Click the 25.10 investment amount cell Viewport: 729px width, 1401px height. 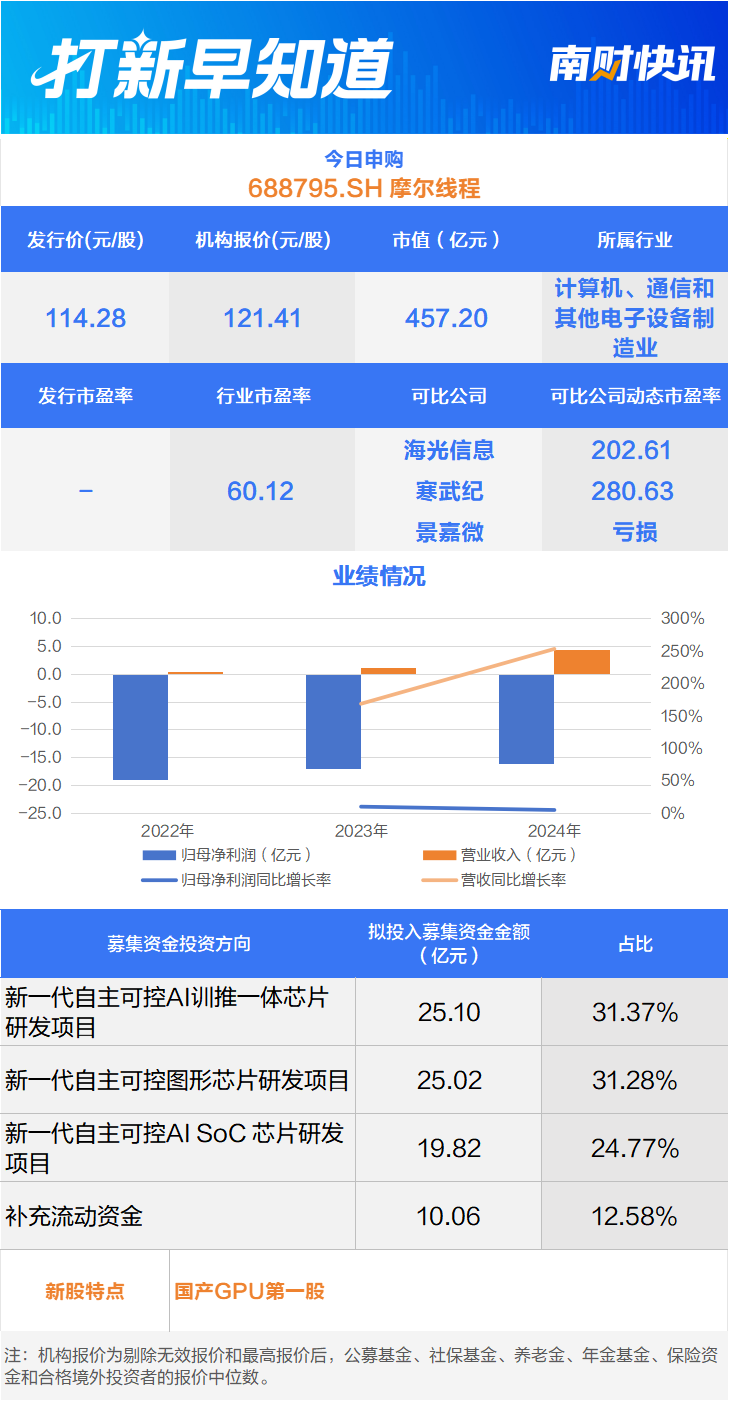click(x=449, y=1013)
